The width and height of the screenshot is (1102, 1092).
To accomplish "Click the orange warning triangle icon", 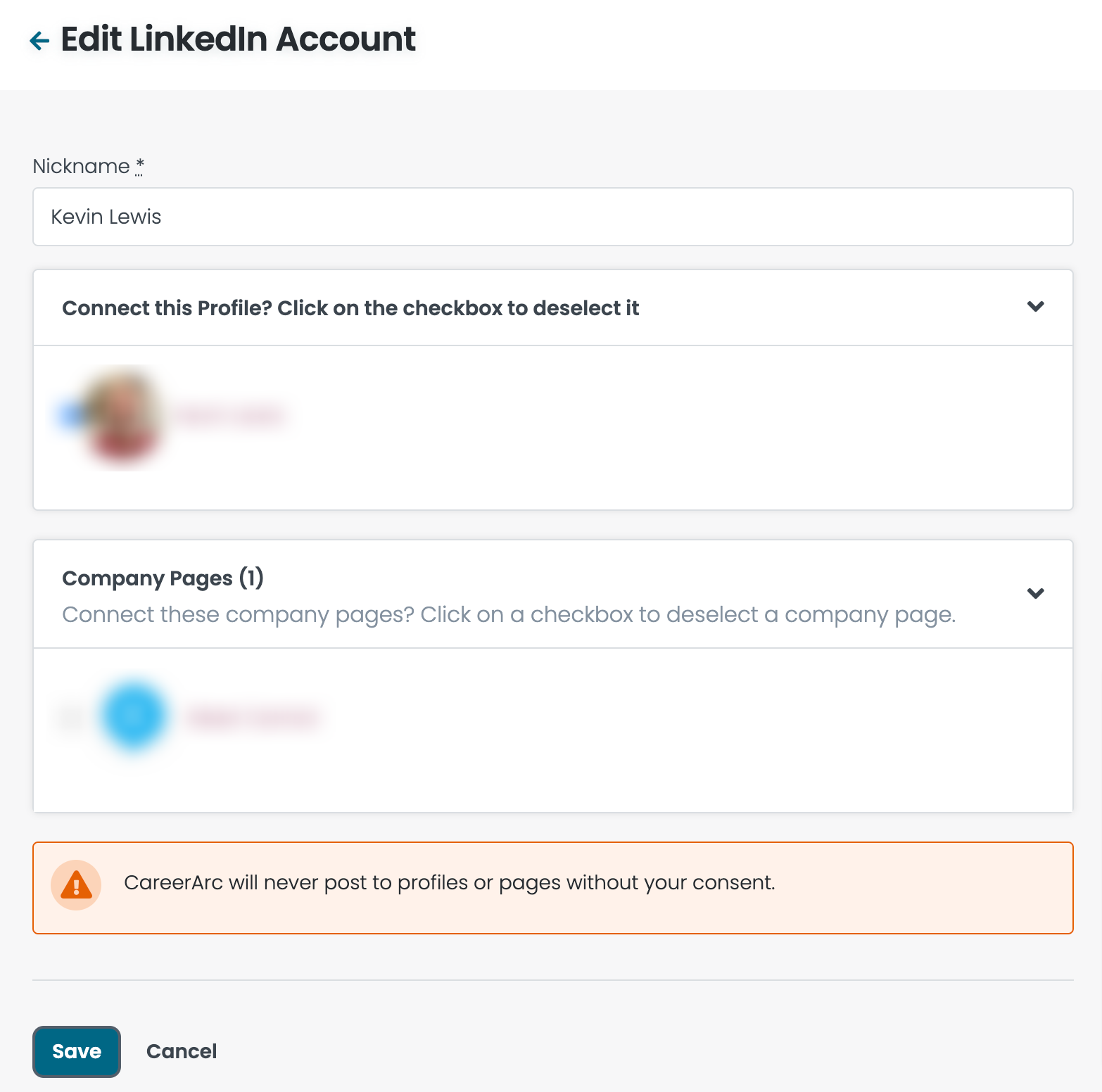I will pyautogui.click(x=76, y=885).
